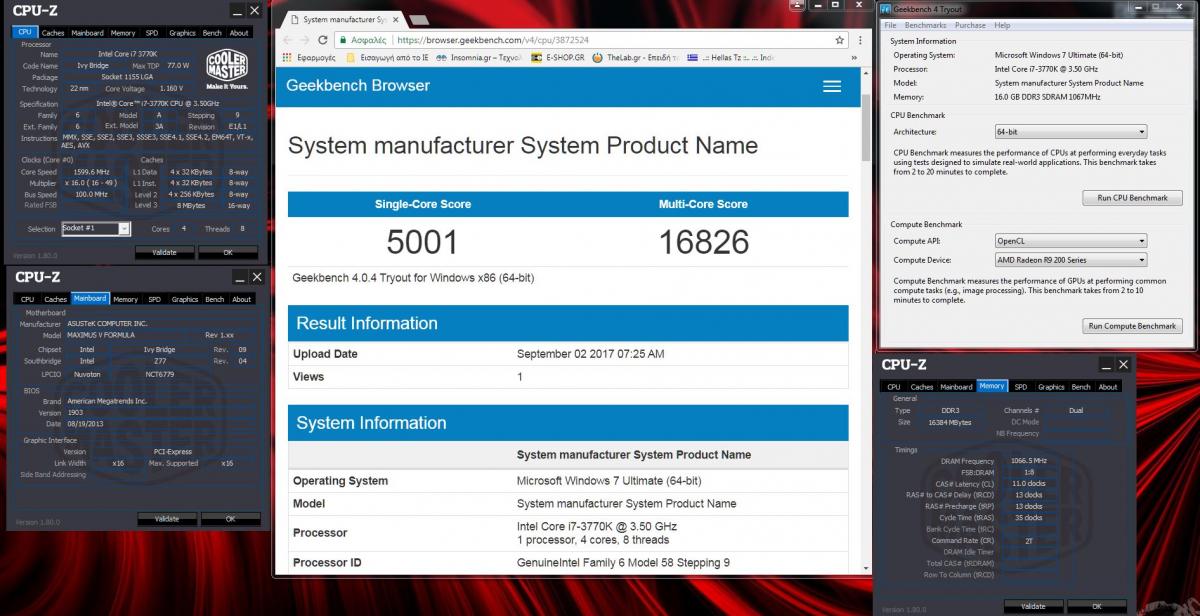Image resolution: width=1200 pixels, height=616 pixels.
Task: Open the E-SHOP.GR bookmark
Action: point(558,58)
